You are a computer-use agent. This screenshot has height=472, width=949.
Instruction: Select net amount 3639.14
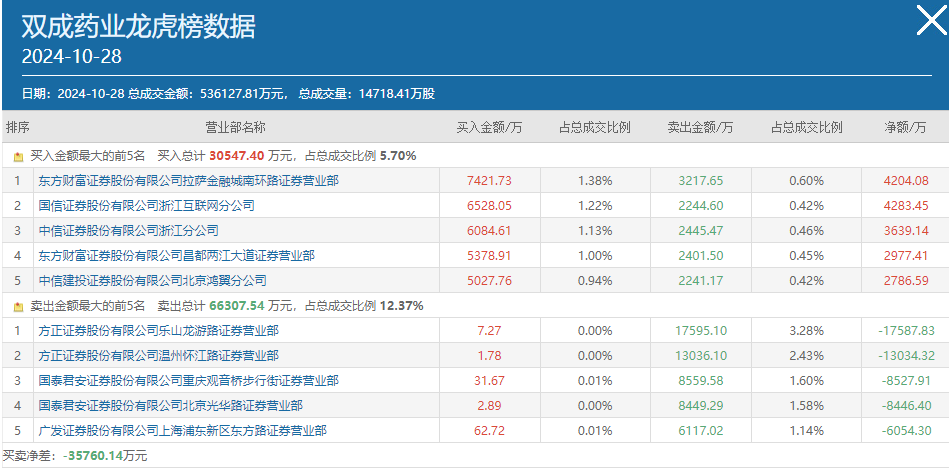click(905, 231)
